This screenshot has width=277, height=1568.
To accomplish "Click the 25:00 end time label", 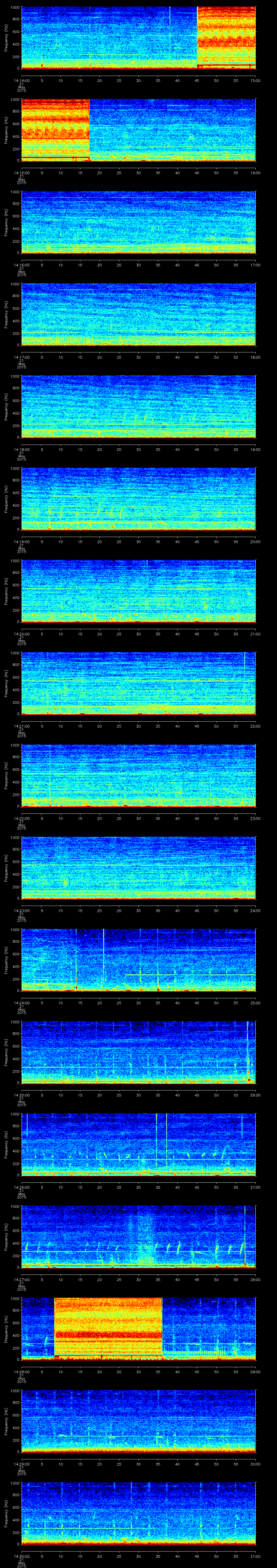I will click(x=255, y=1003).
